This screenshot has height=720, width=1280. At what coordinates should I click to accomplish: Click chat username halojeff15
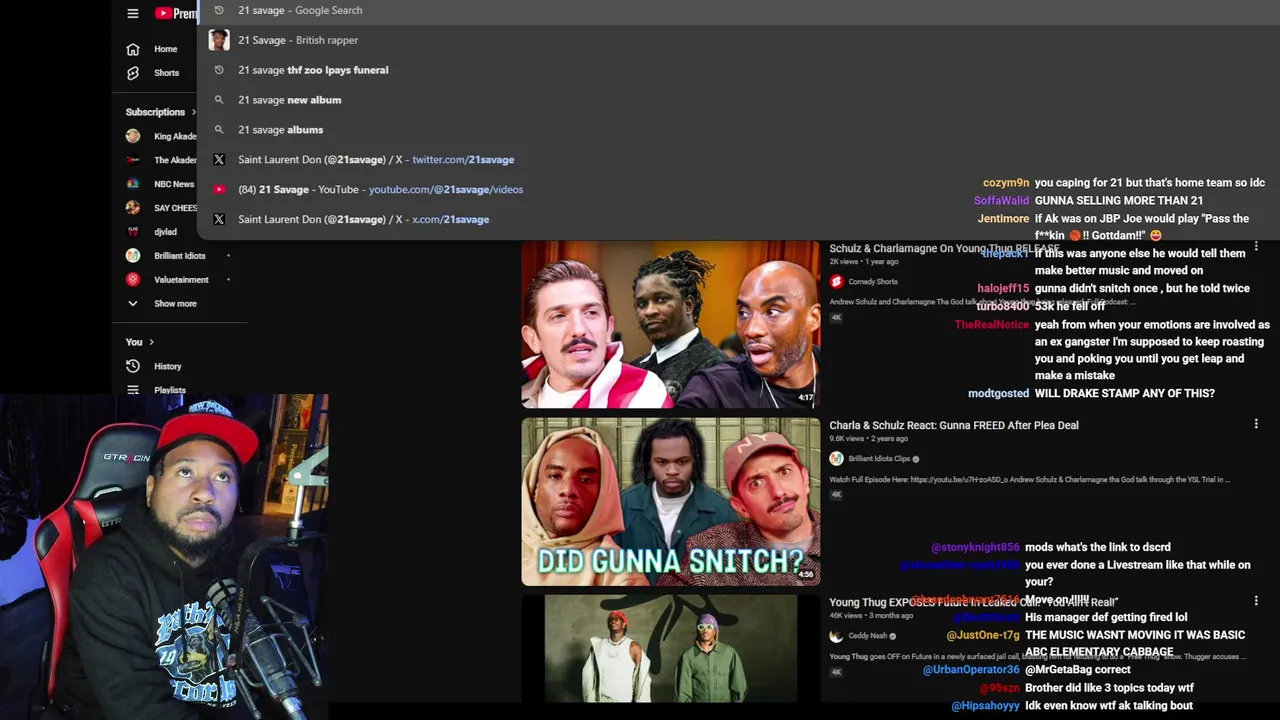1003,288
